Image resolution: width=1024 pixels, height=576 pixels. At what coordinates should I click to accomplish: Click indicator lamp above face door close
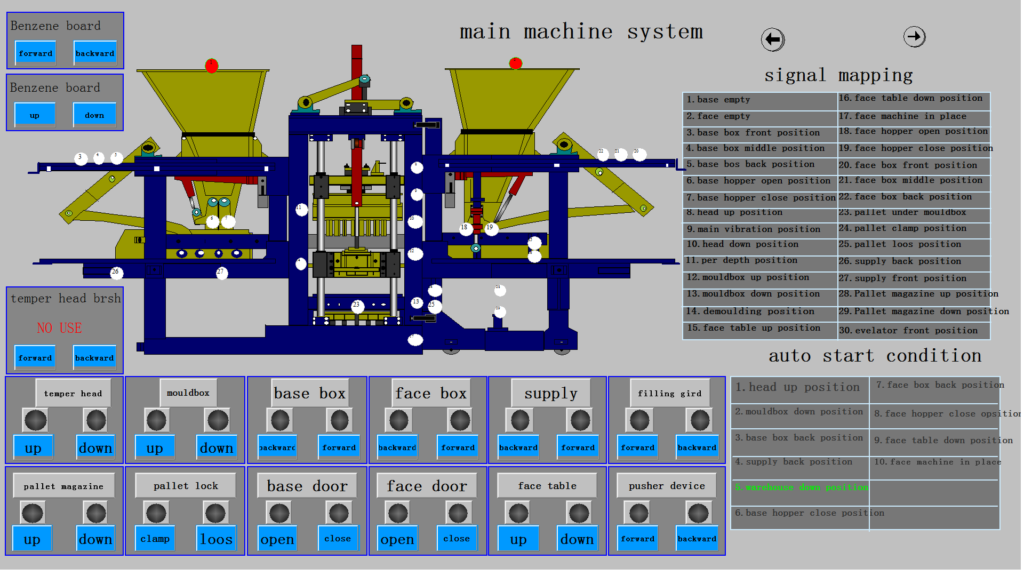(458, 513)
